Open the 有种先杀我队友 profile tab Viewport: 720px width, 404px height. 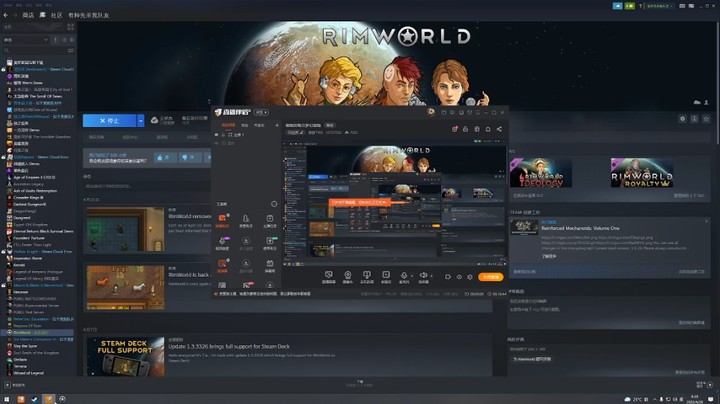89,15
